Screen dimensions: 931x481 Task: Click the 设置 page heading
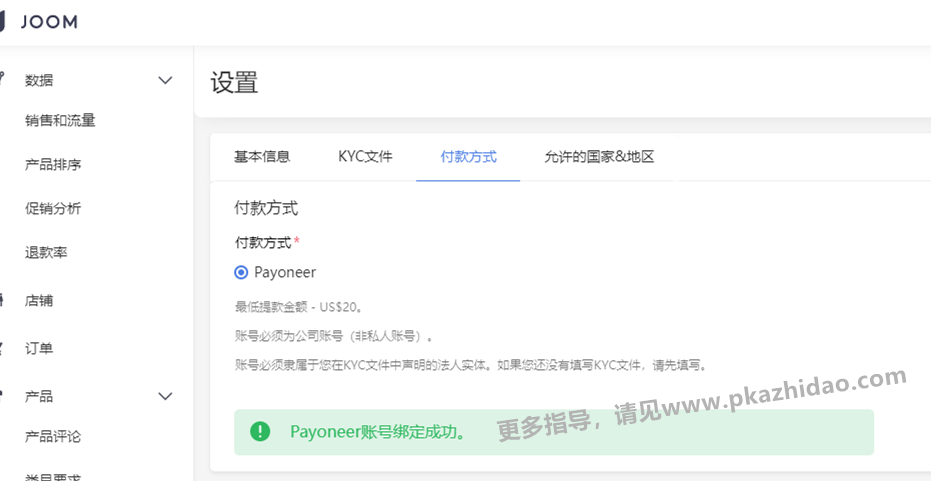click(234, 82)
